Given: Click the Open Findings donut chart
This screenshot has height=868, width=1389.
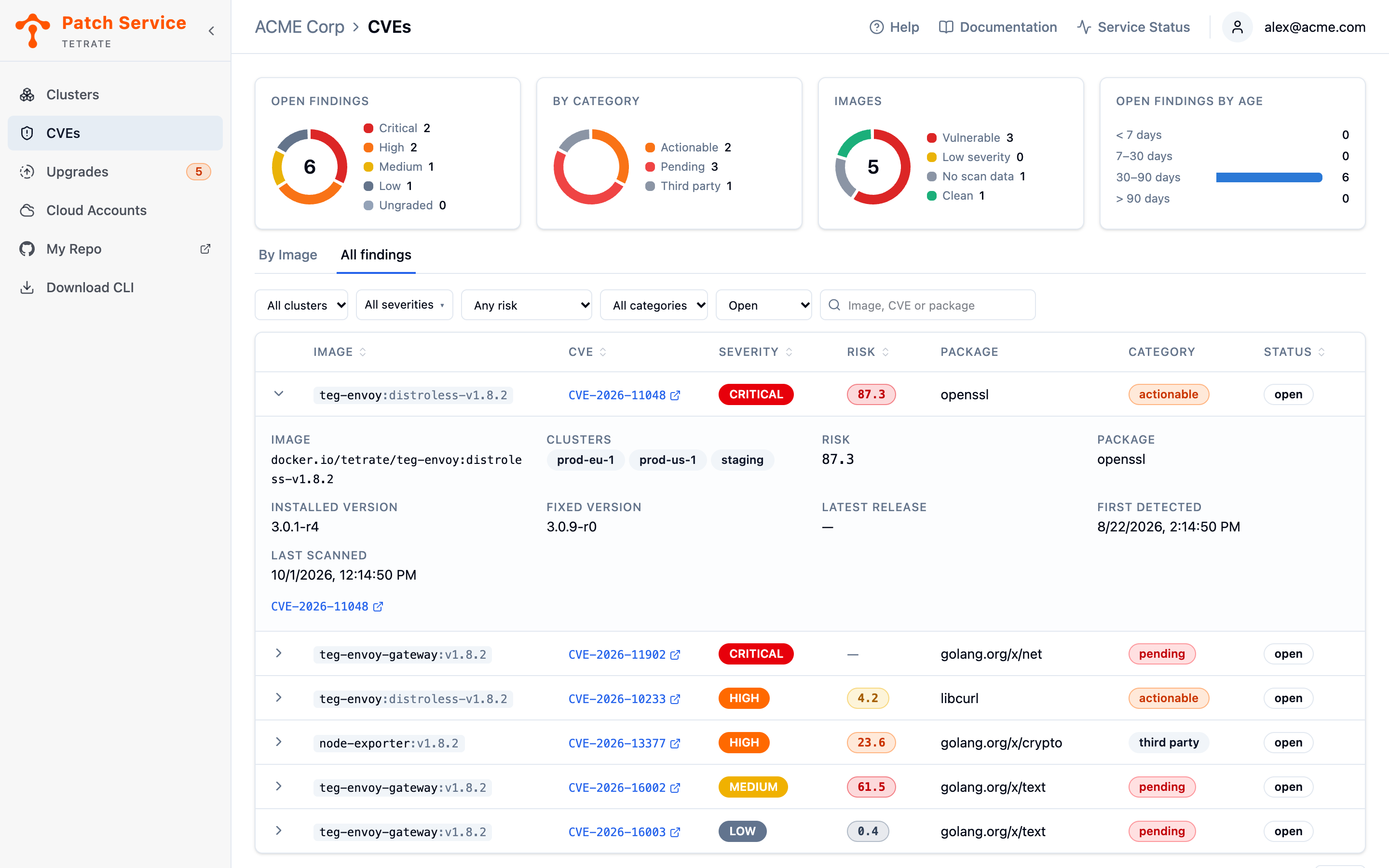Looking at the screenshot, I should [309, 167].
